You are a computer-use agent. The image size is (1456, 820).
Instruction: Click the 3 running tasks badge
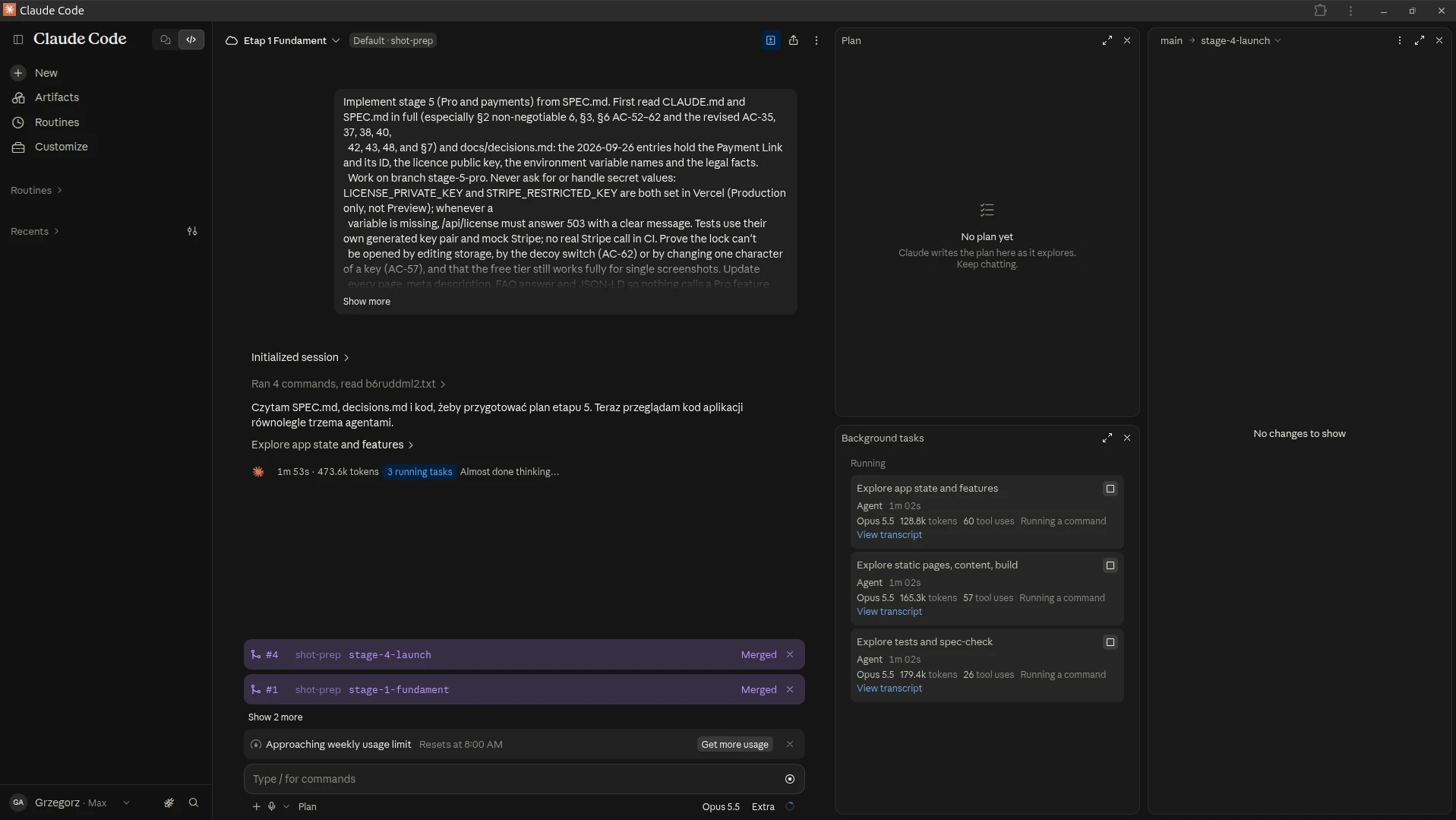point(419,472)
